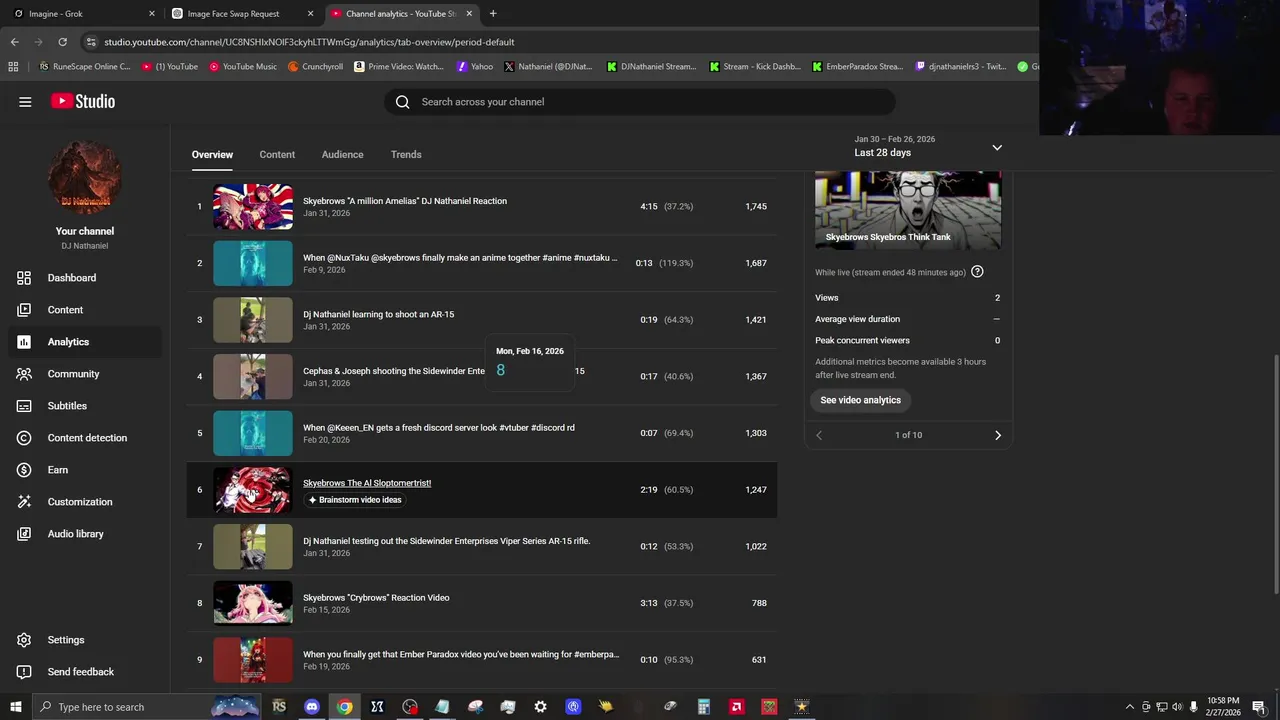This screenshot has width=1280, height=720.
Task: Click Send feedback in the sidebar
Action: [x=80, y=672]
